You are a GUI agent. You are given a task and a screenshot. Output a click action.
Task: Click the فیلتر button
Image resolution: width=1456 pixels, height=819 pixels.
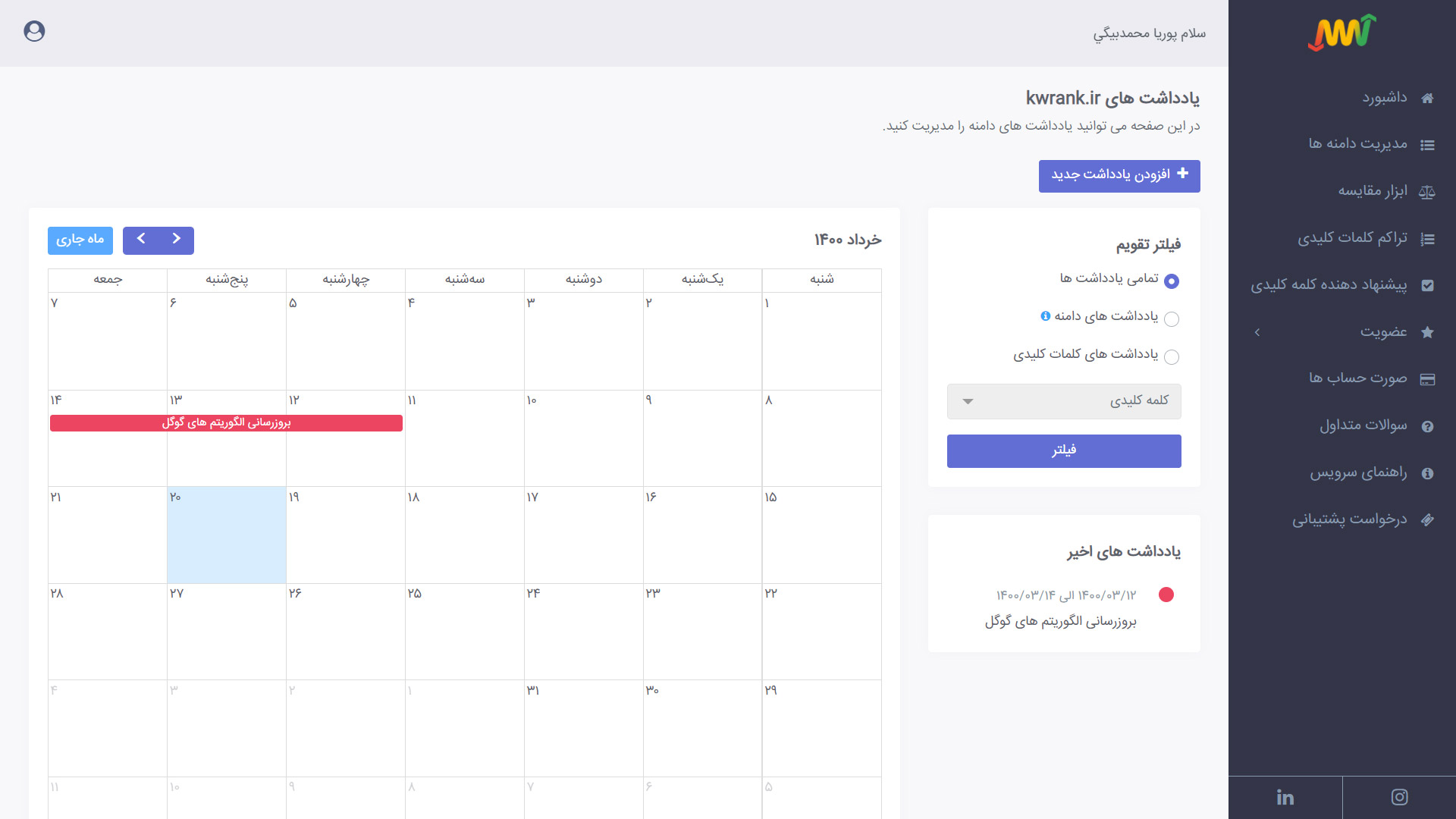[1064, 451]
